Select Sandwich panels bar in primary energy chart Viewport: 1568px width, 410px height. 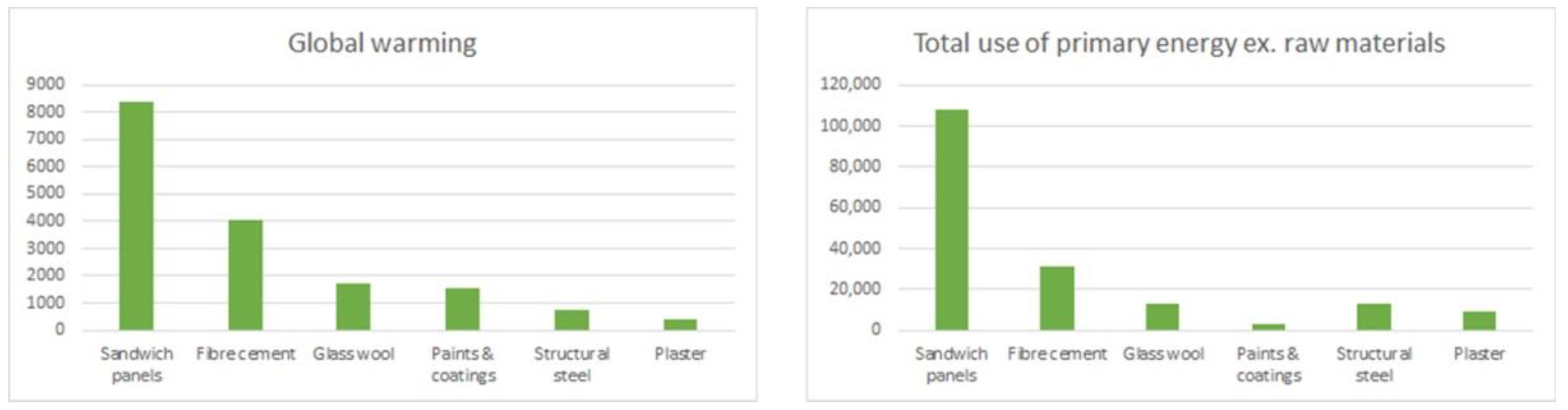[x=951, y=220]
